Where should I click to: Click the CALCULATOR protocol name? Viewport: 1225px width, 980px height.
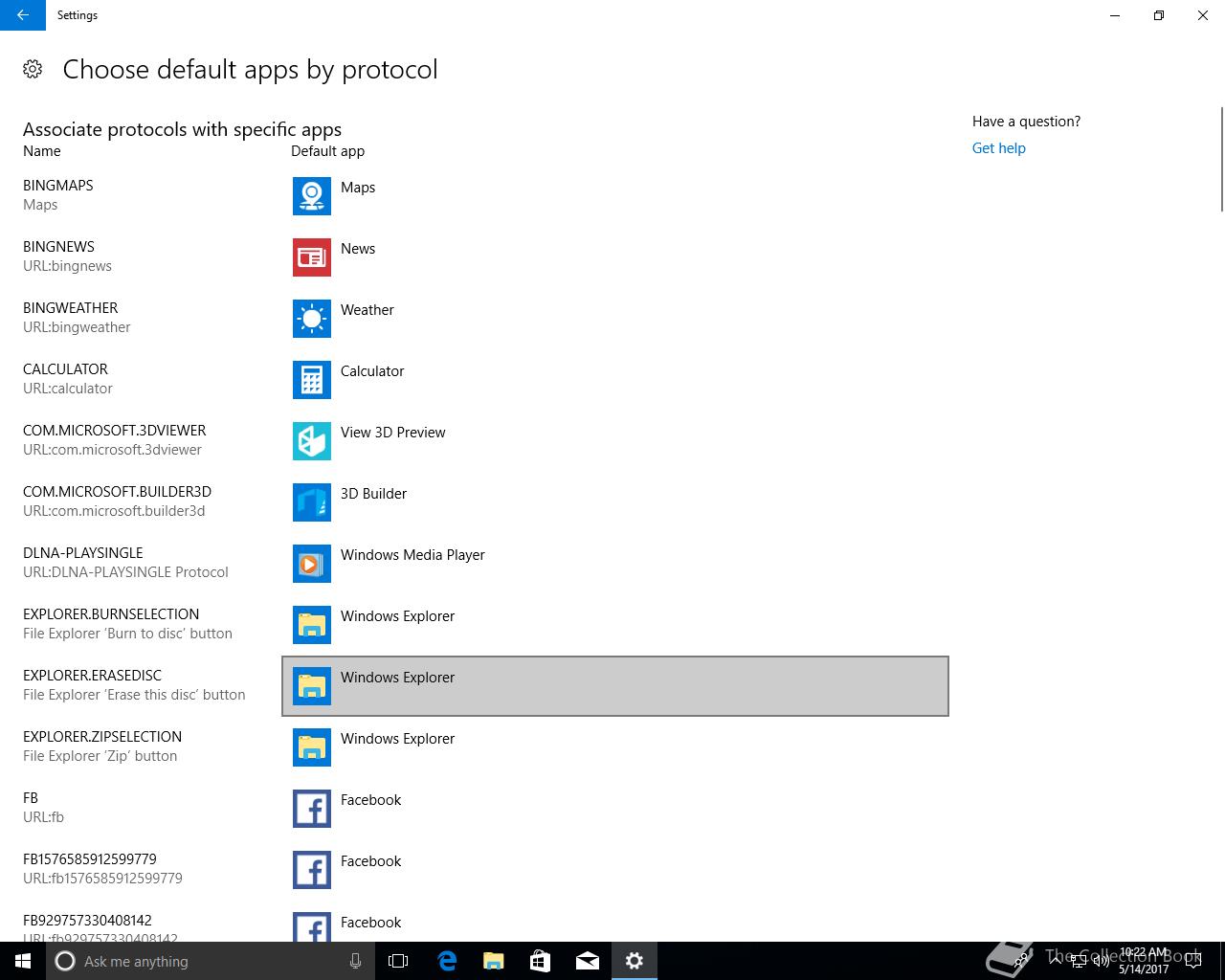(65, 369)
